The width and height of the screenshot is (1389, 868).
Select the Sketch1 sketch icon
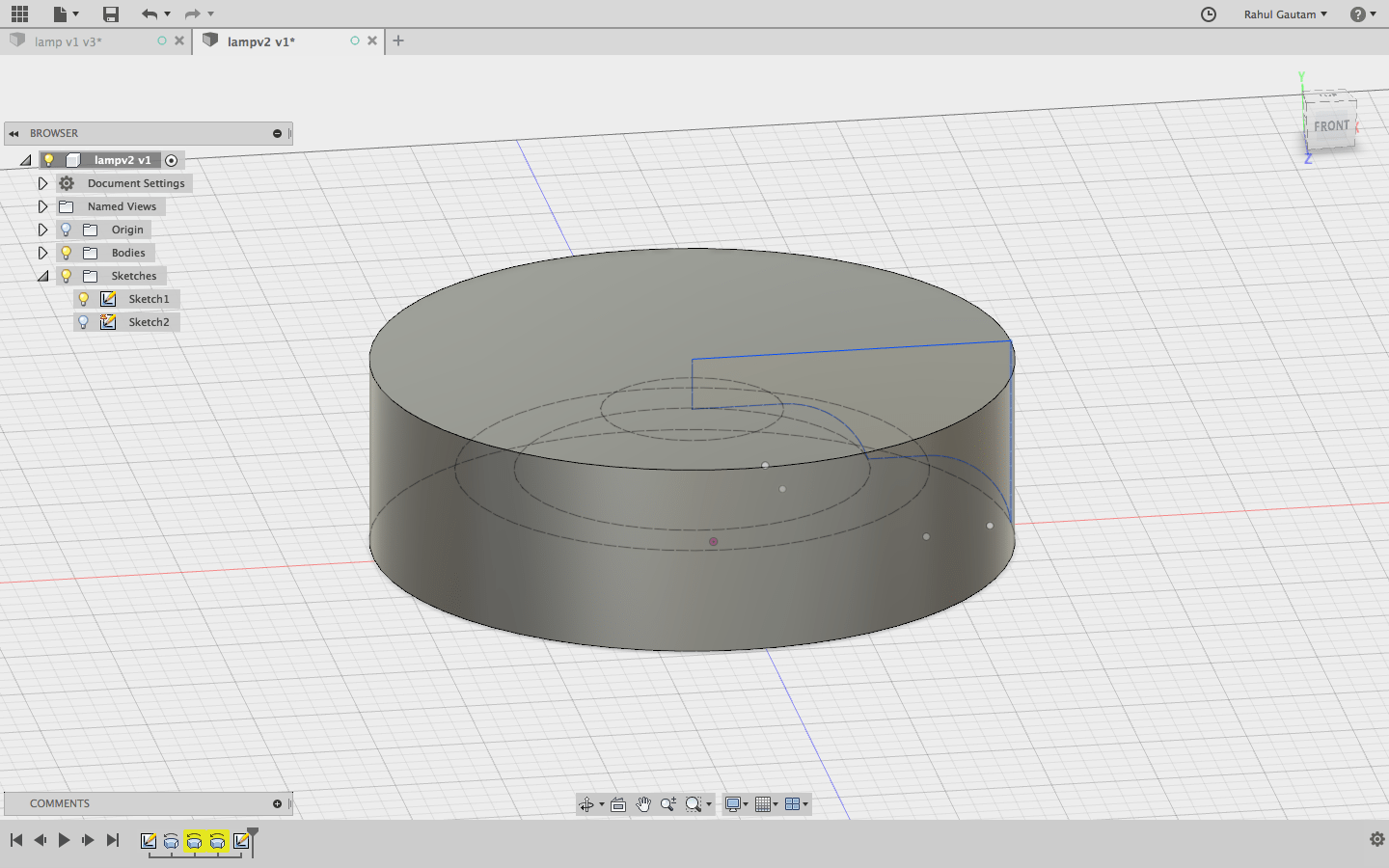(108, 299)
